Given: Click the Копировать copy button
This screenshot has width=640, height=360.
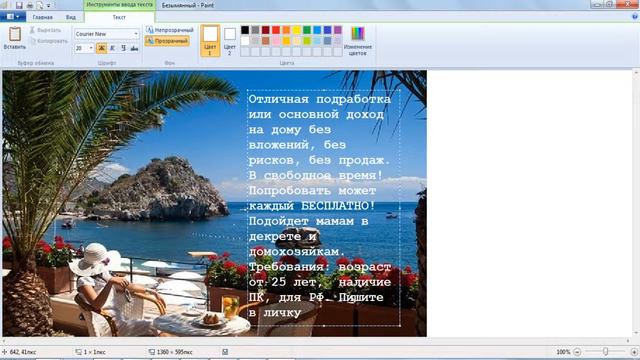Looking at the screenshot, I should pyautogui.click(x=49, y=41).
